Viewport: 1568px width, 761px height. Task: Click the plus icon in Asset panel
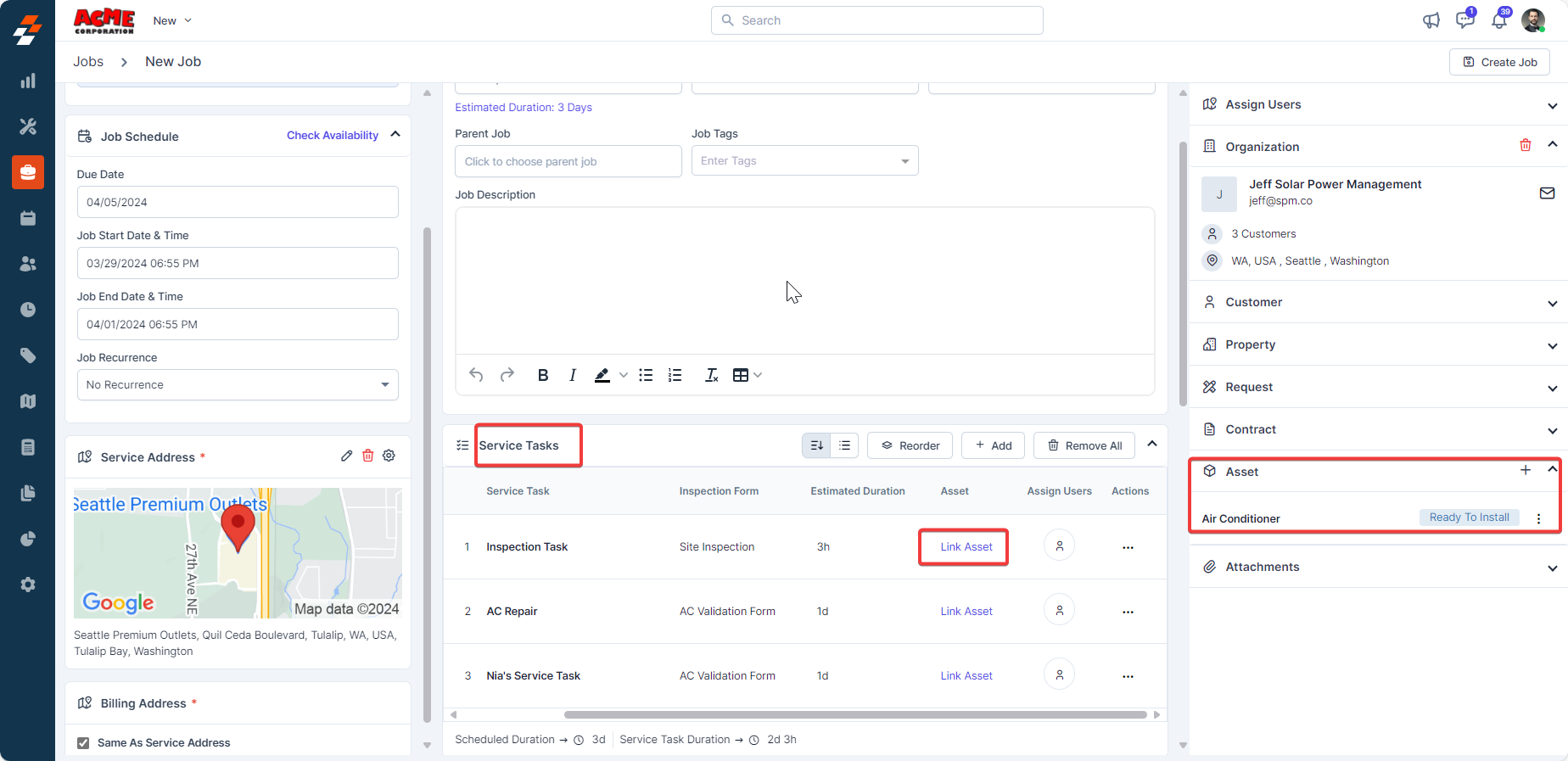coord(1525,470)
